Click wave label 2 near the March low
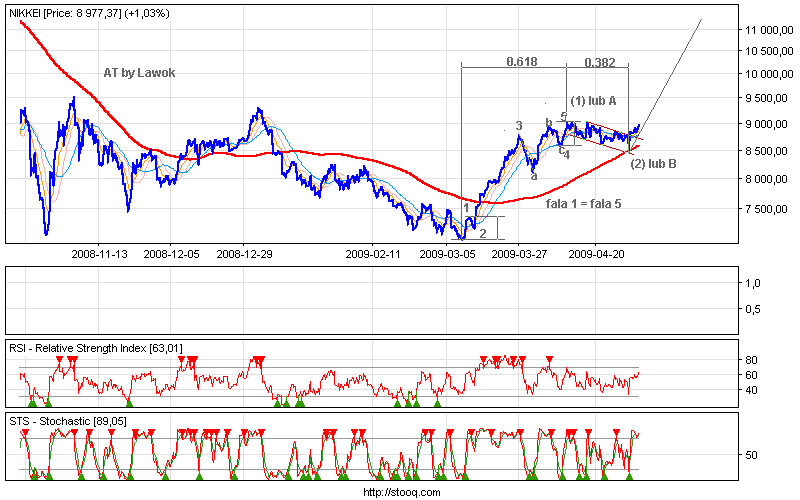Image resolution: width=800 pixels, height=500 pixels. (483, 234)
